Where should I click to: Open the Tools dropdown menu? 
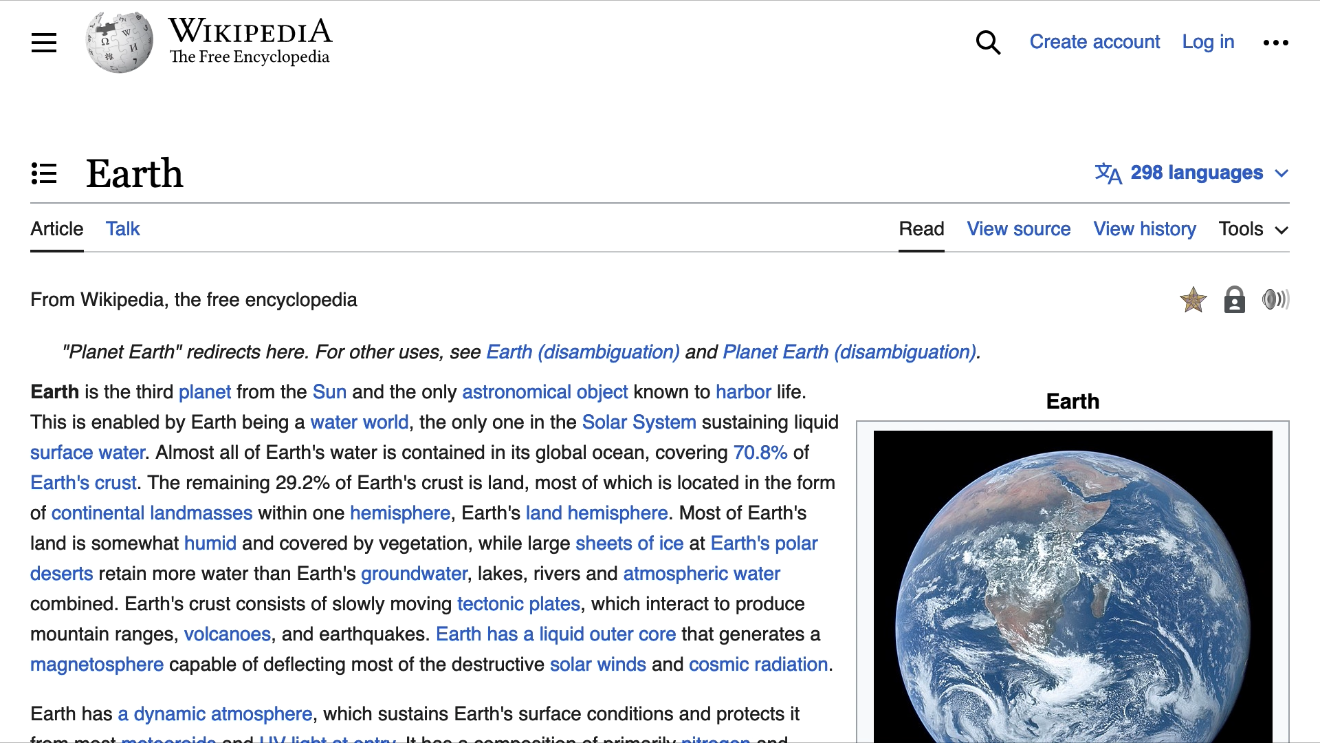[1254, 229]
